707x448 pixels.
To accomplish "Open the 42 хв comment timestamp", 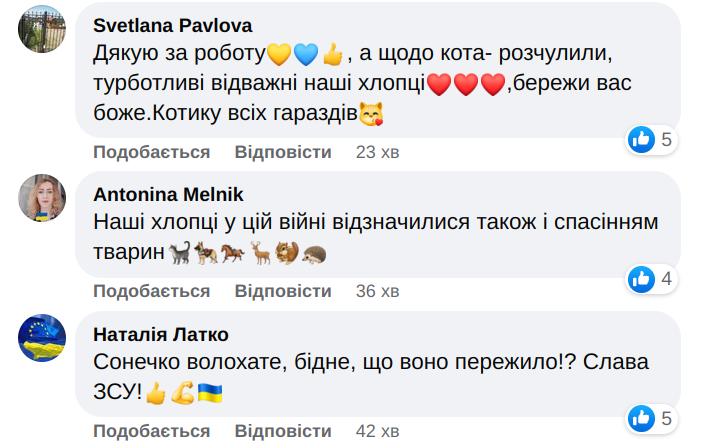I will tap(378, 430).
